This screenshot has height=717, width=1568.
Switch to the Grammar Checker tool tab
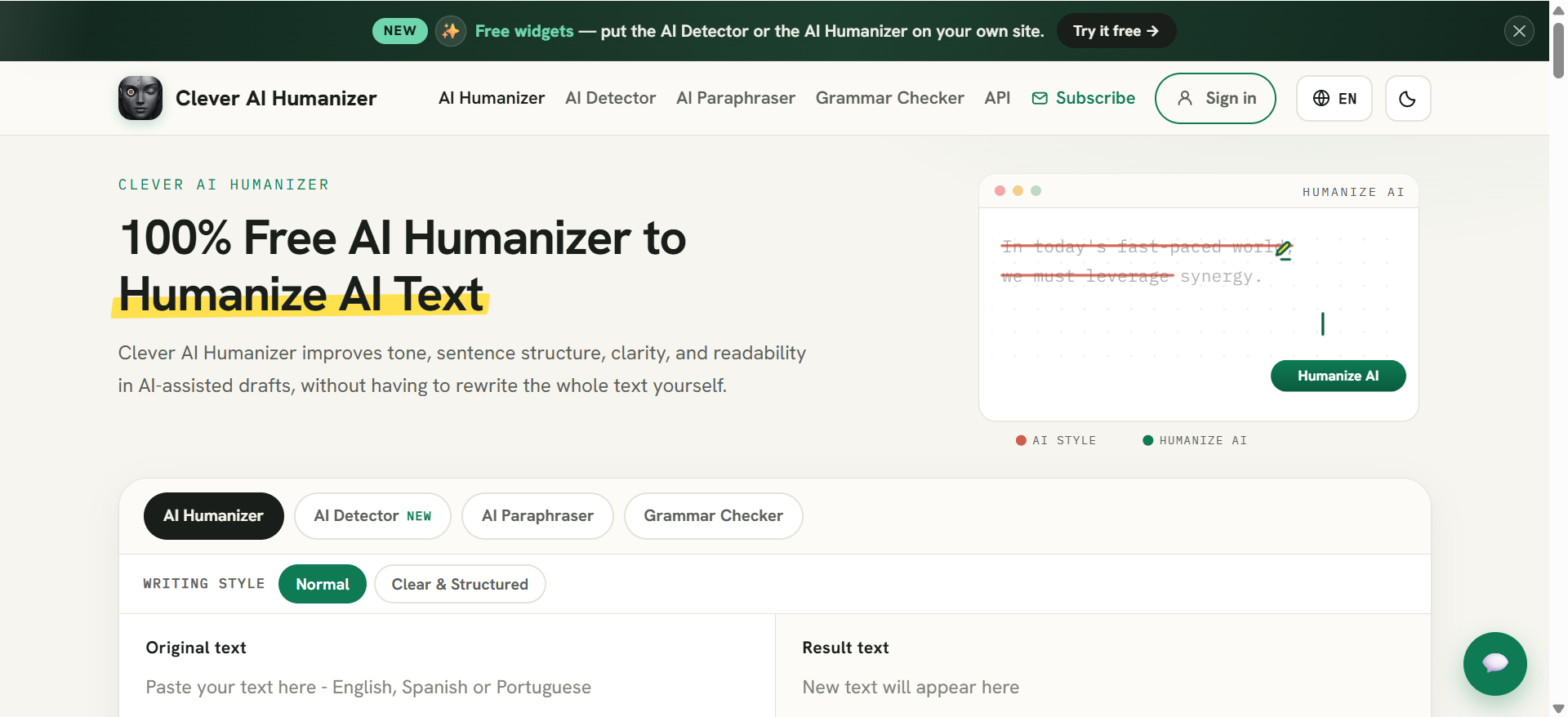click(x=713, y=516)
